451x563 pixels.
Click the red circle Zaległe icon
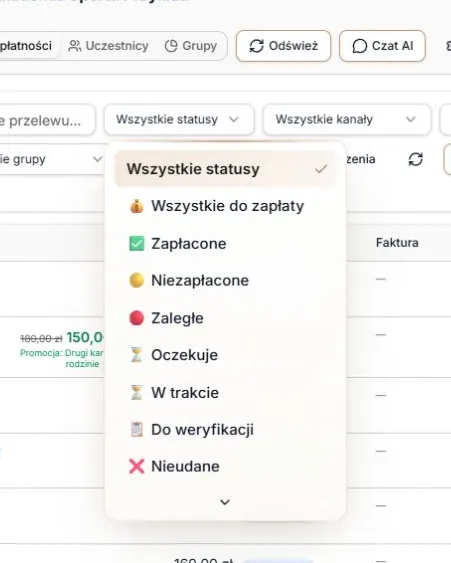[136, 318]
